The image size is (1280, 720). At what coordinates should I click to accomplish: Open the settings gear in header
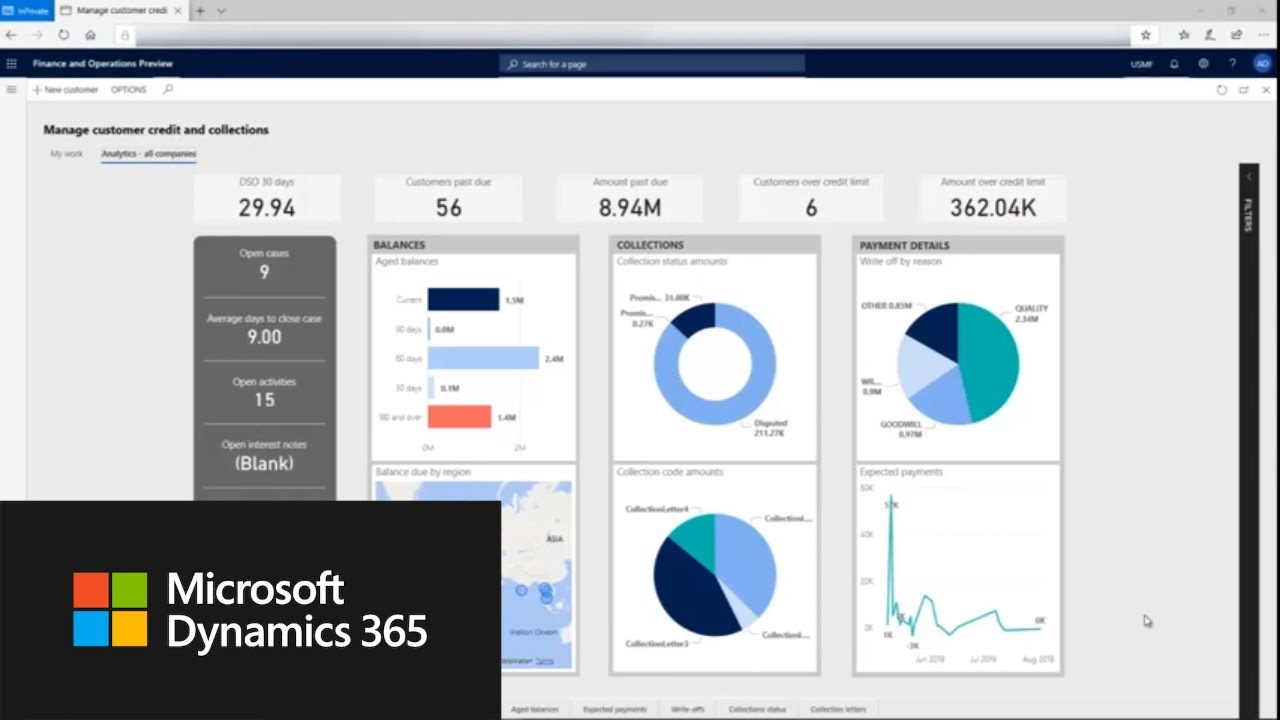[x=1203, y=64]
